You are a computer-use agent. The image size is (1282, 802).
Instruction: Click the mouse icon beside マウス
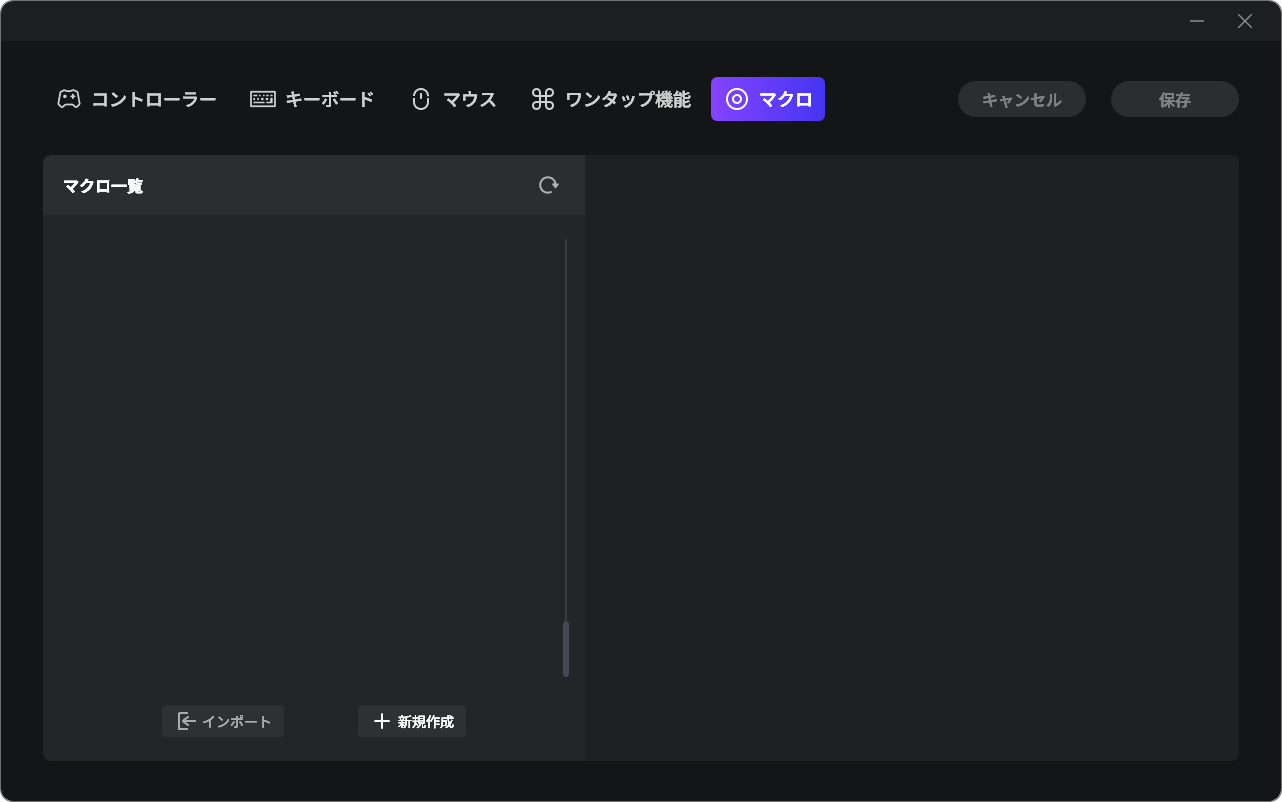(x=421, y=99)
